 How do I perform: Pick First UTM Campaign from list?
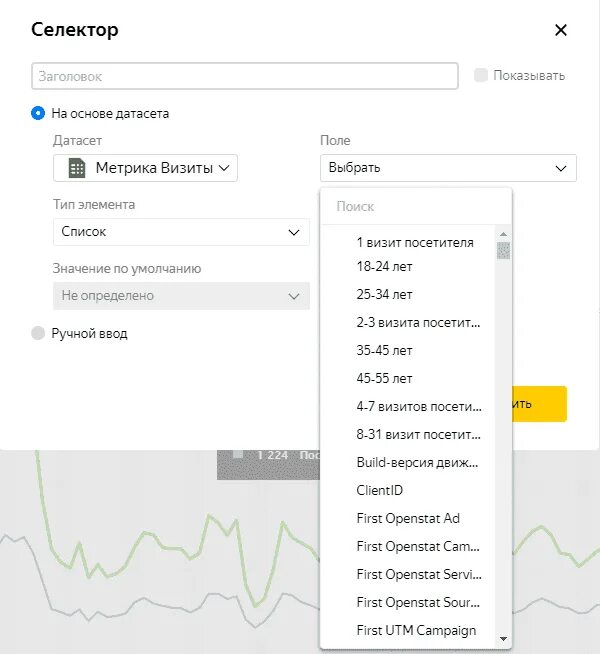pos(416,631)
